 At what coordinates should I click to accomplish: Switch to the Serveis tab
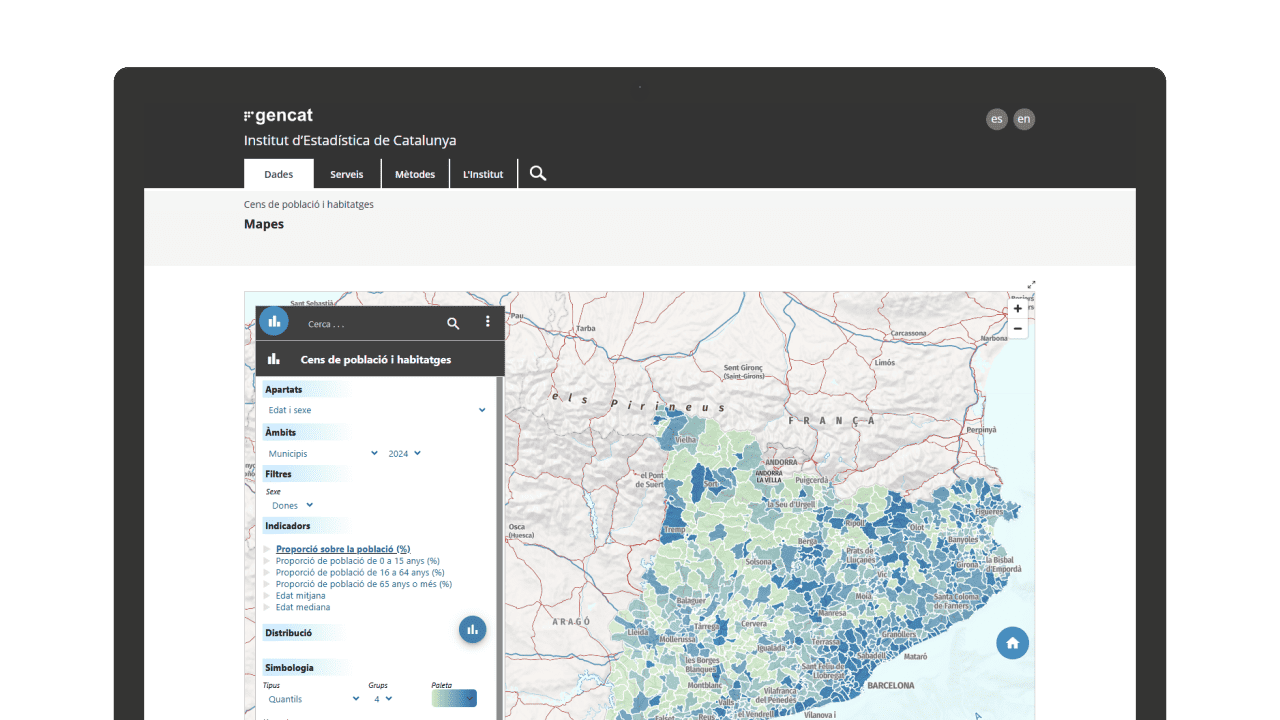click(347, 173)
